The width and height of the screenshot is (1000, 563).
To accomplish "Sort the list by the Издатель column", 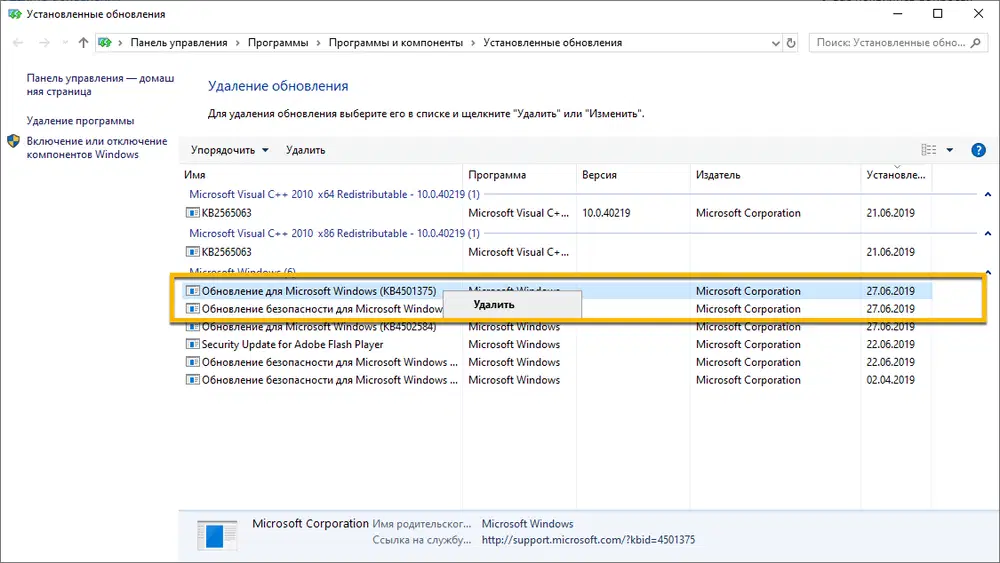I will pyautogui.click(x=718, y=175).
